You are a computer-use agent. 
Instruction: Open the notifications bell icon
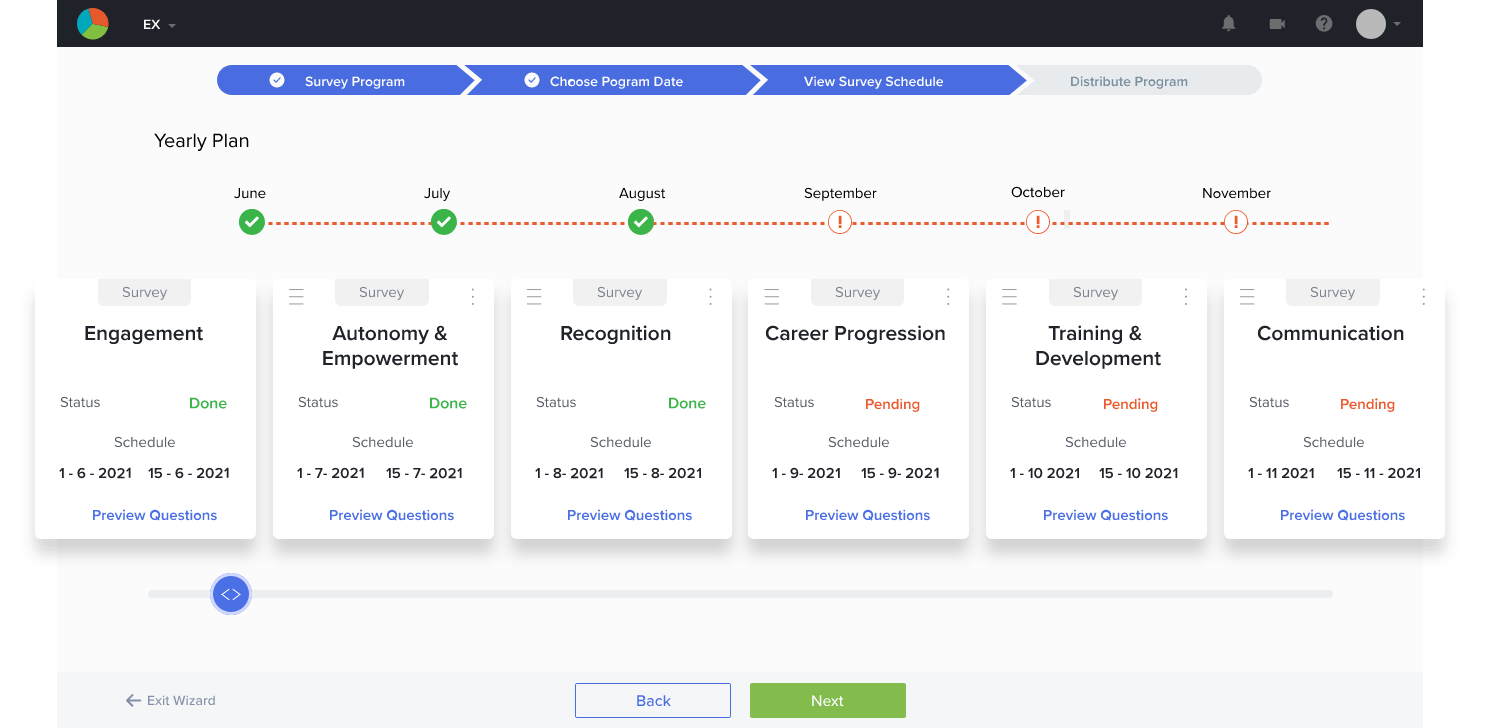(1229, 24)
